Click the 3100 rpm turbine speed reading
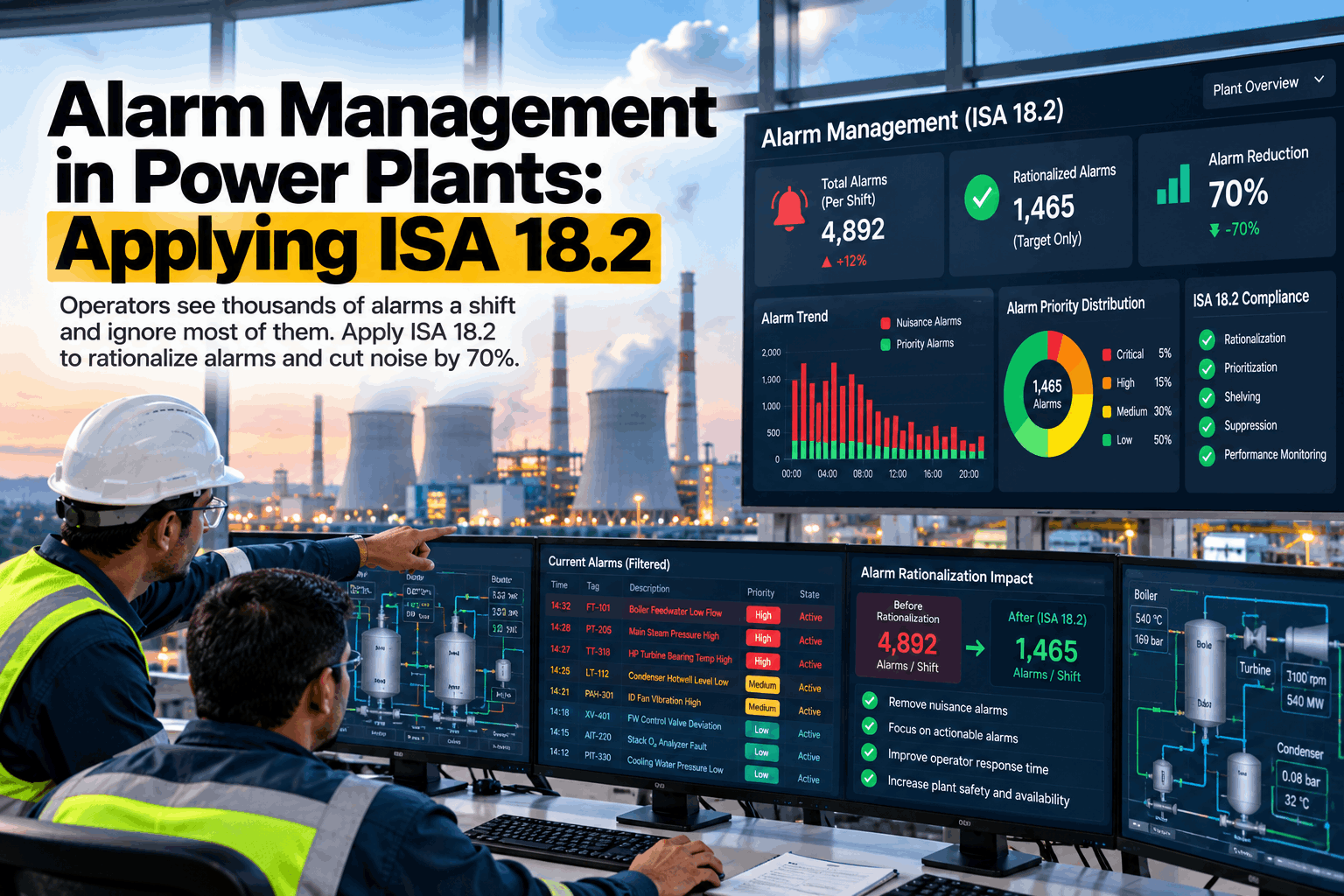1344x896 pixels. 1306,678
